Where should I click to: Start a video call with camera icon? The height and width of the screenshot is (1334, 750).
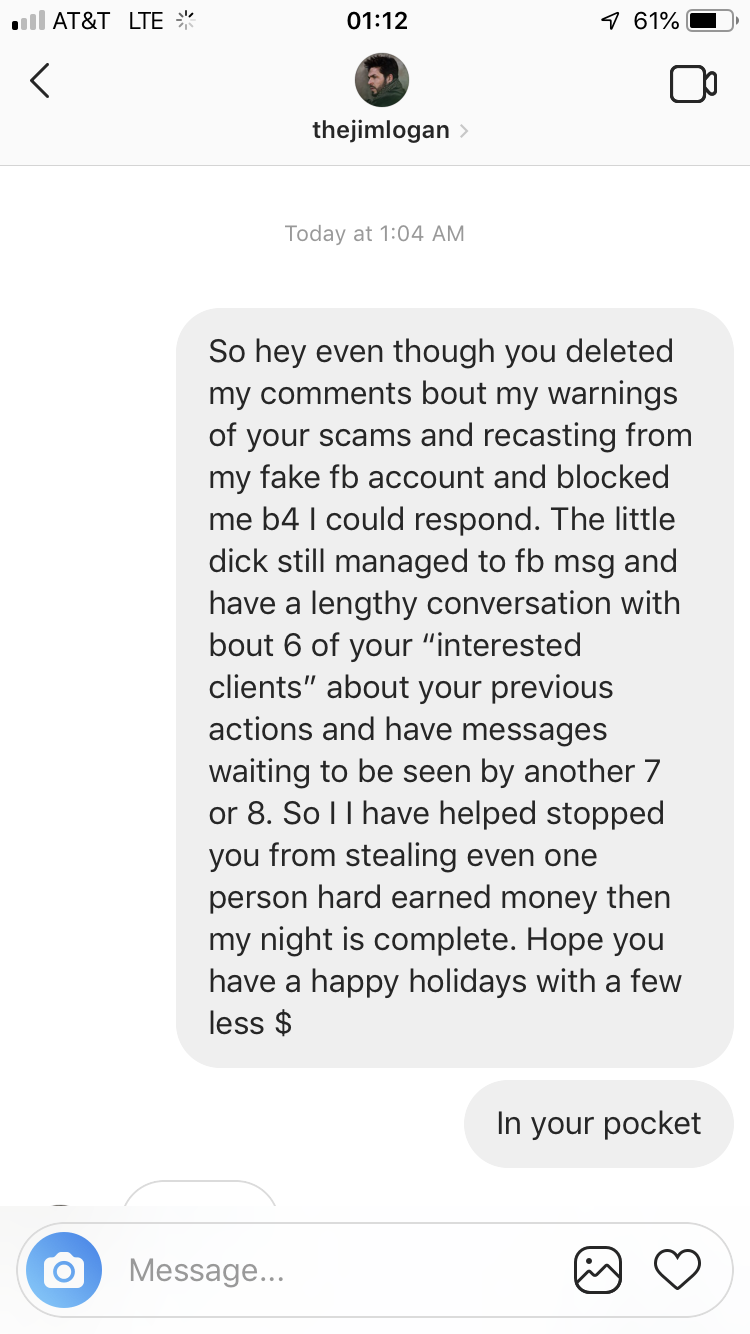(693, 84)
